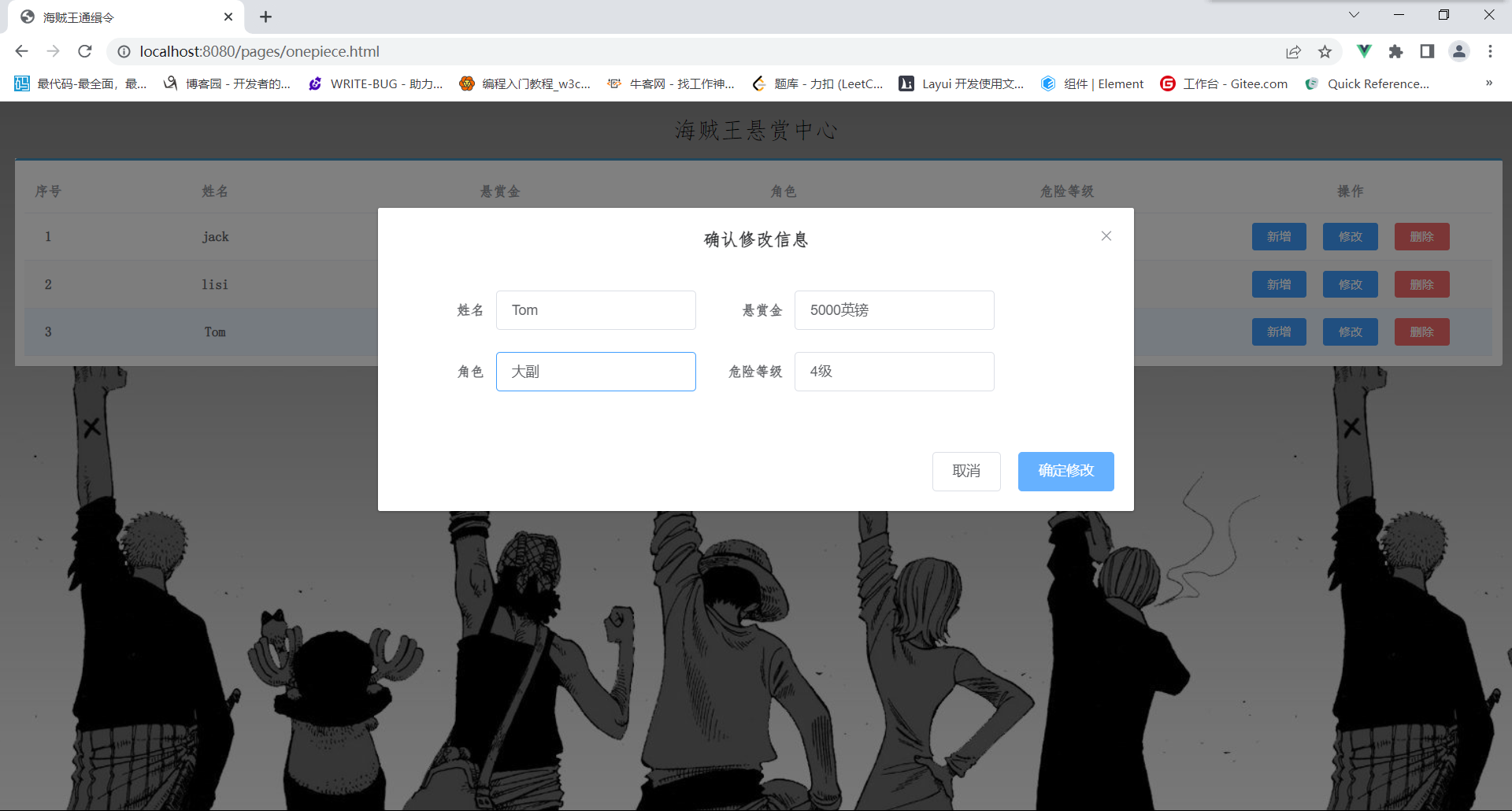Click 新增 button in Tom's row

[x=1279, y=332]
